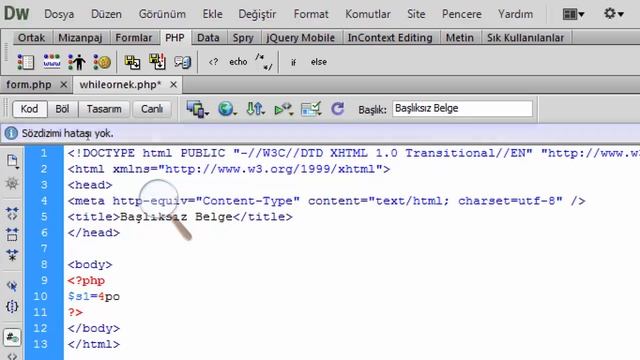Switch to the Formlar insert tab
640x360 pixels.
coord(133,38)
